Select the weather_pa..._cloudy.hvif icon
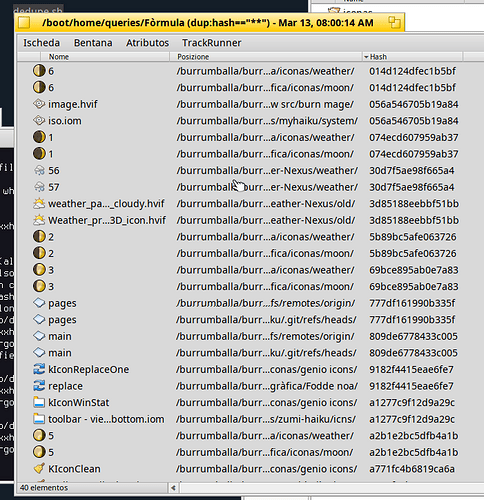This screenshot has width=484, height=500. click(39, 204)
